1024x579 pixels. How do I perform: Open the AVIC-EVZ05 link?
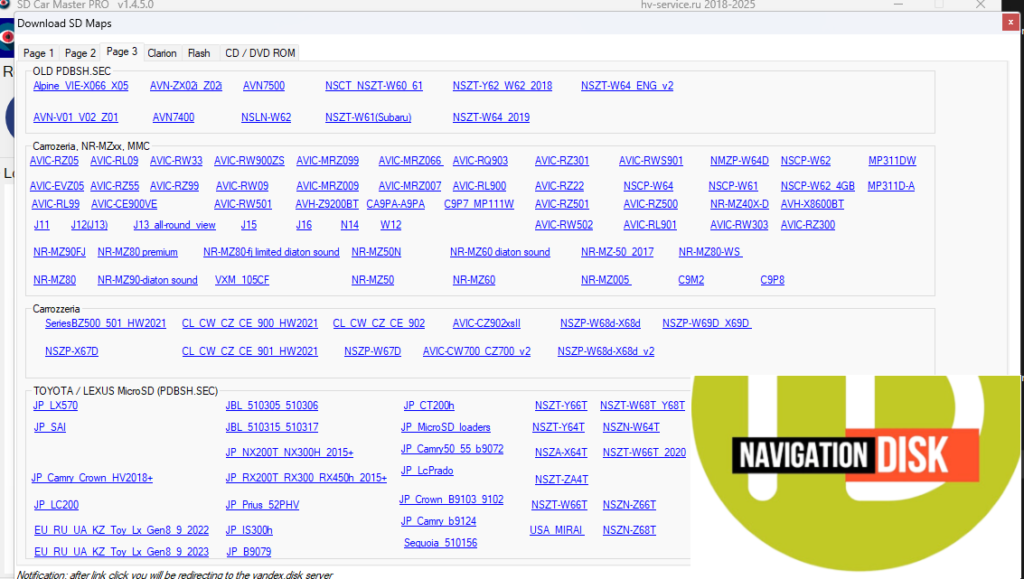click(57, 186)
